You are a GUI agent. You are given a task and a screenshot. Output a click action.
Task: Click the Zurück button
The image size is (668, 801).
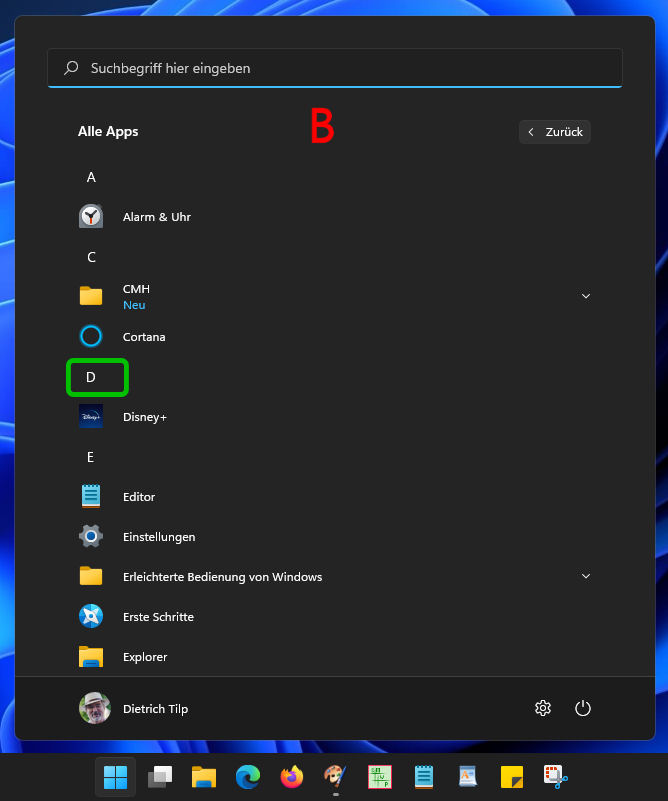(x=555, y=132)
